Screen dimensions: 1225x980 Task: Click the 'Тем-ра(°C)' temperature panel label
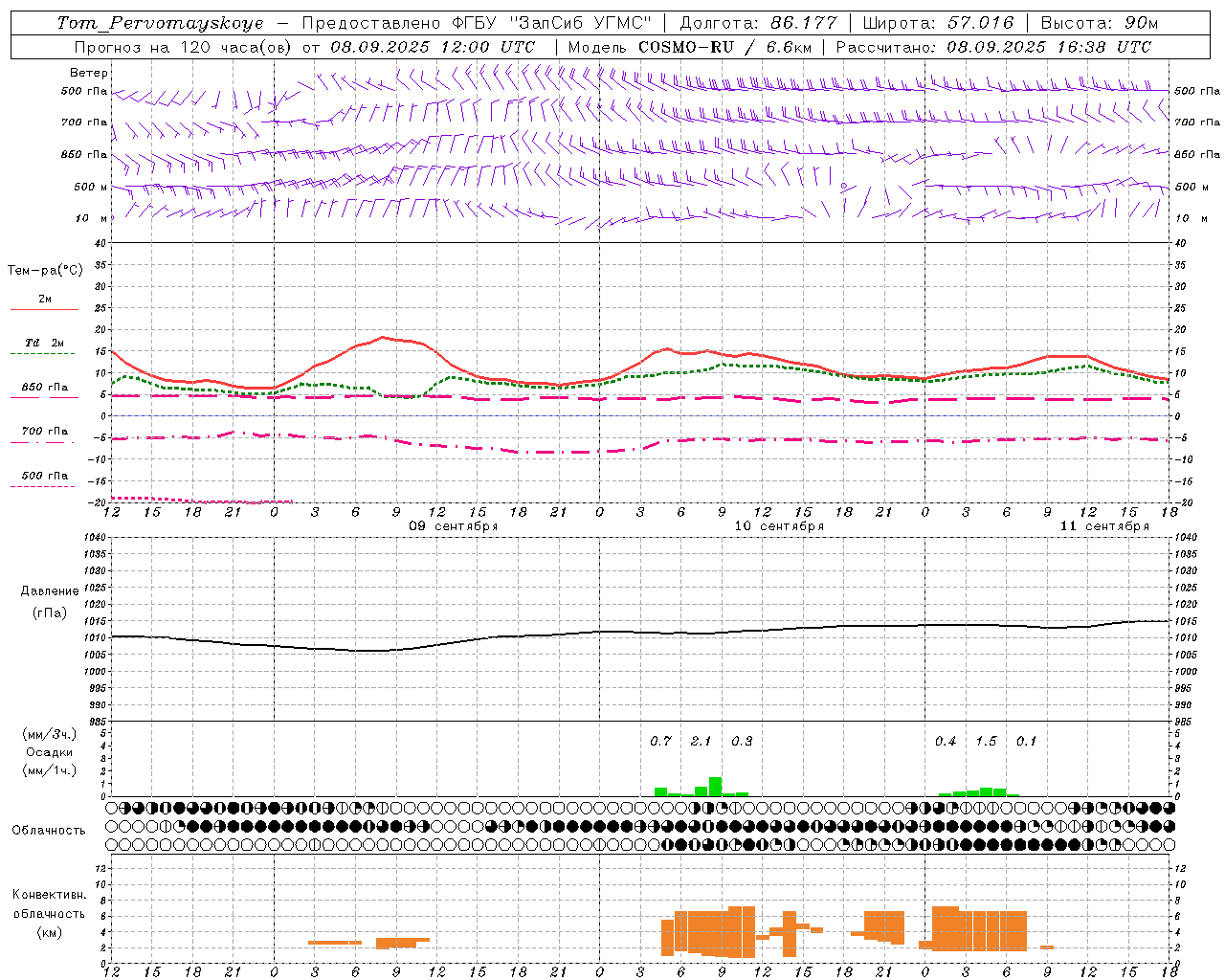click(45, 271)
